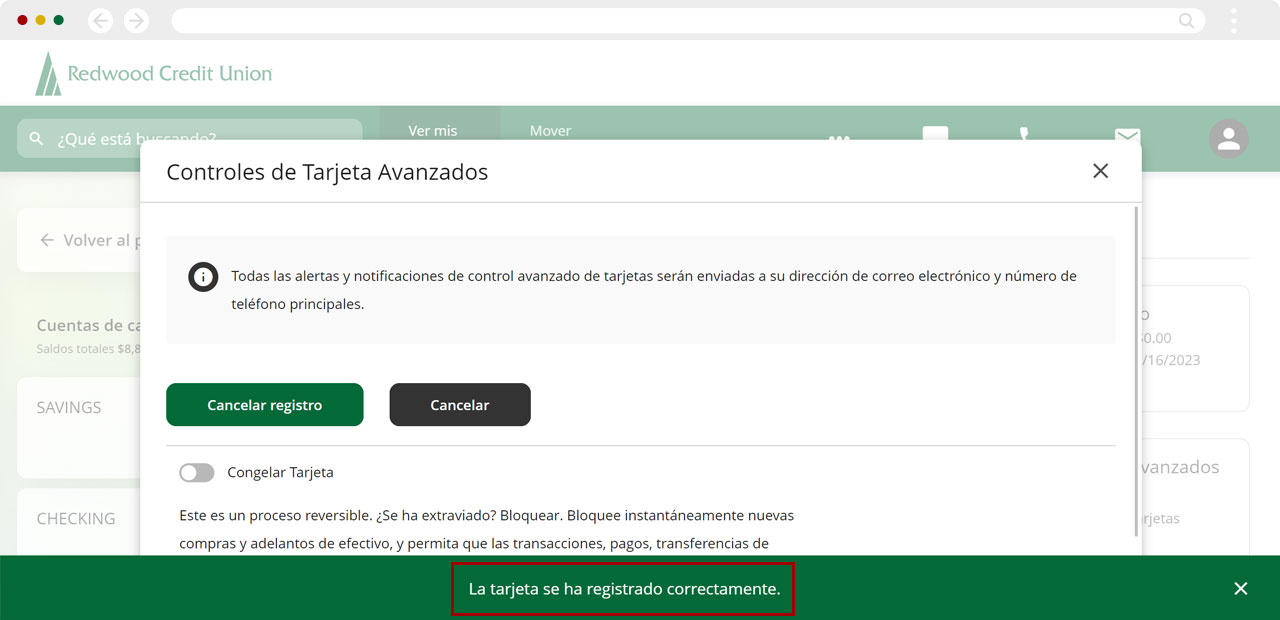Open the mail envelope icon

(1127, 133)
